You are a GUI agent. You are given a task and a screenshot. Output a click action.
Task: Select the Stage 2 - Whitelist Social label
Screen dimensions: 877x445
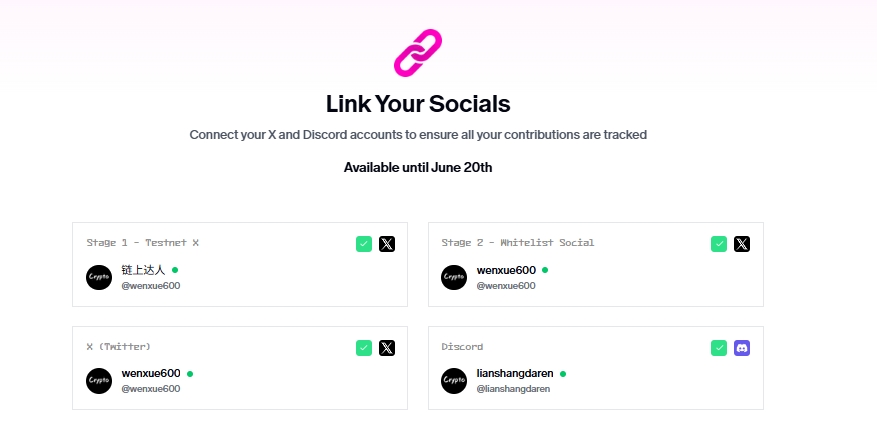point(517,243)
